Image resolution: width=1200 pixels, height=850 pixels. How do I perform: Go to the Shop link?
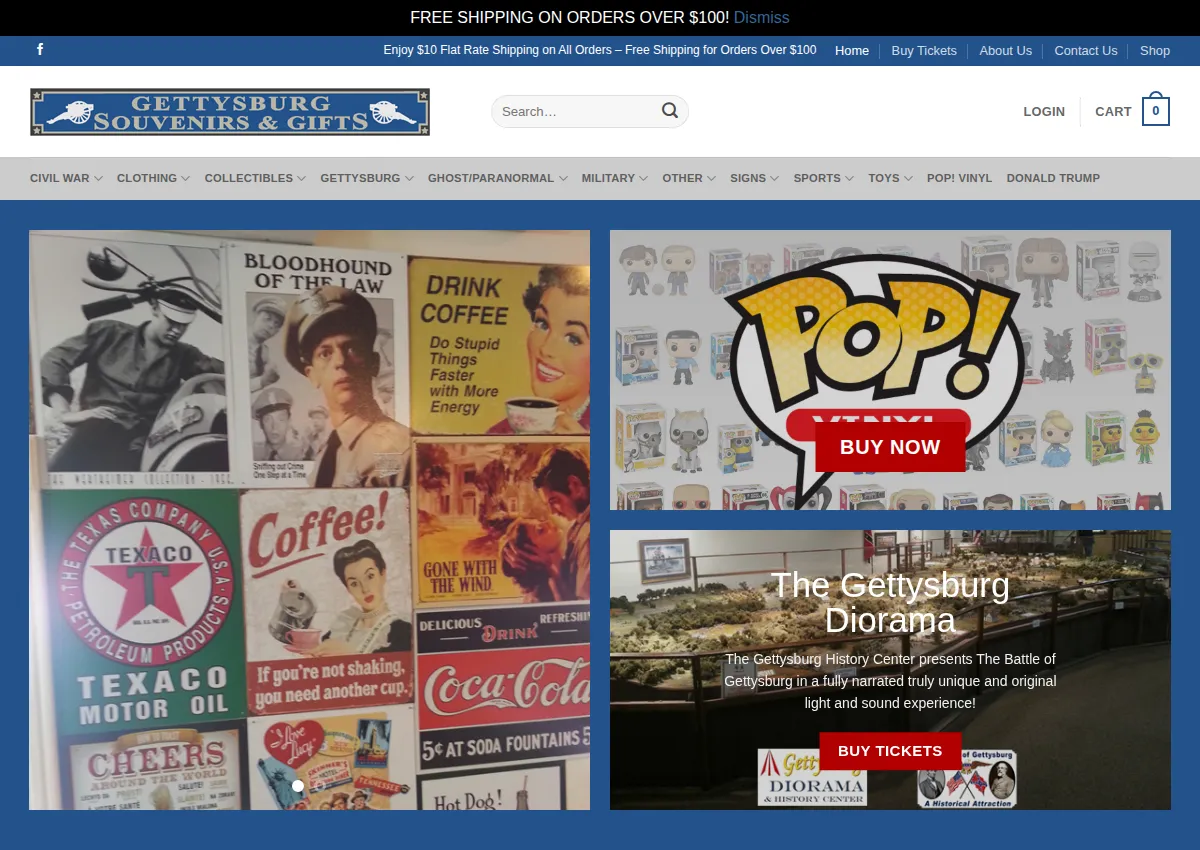coord(1155,50)
